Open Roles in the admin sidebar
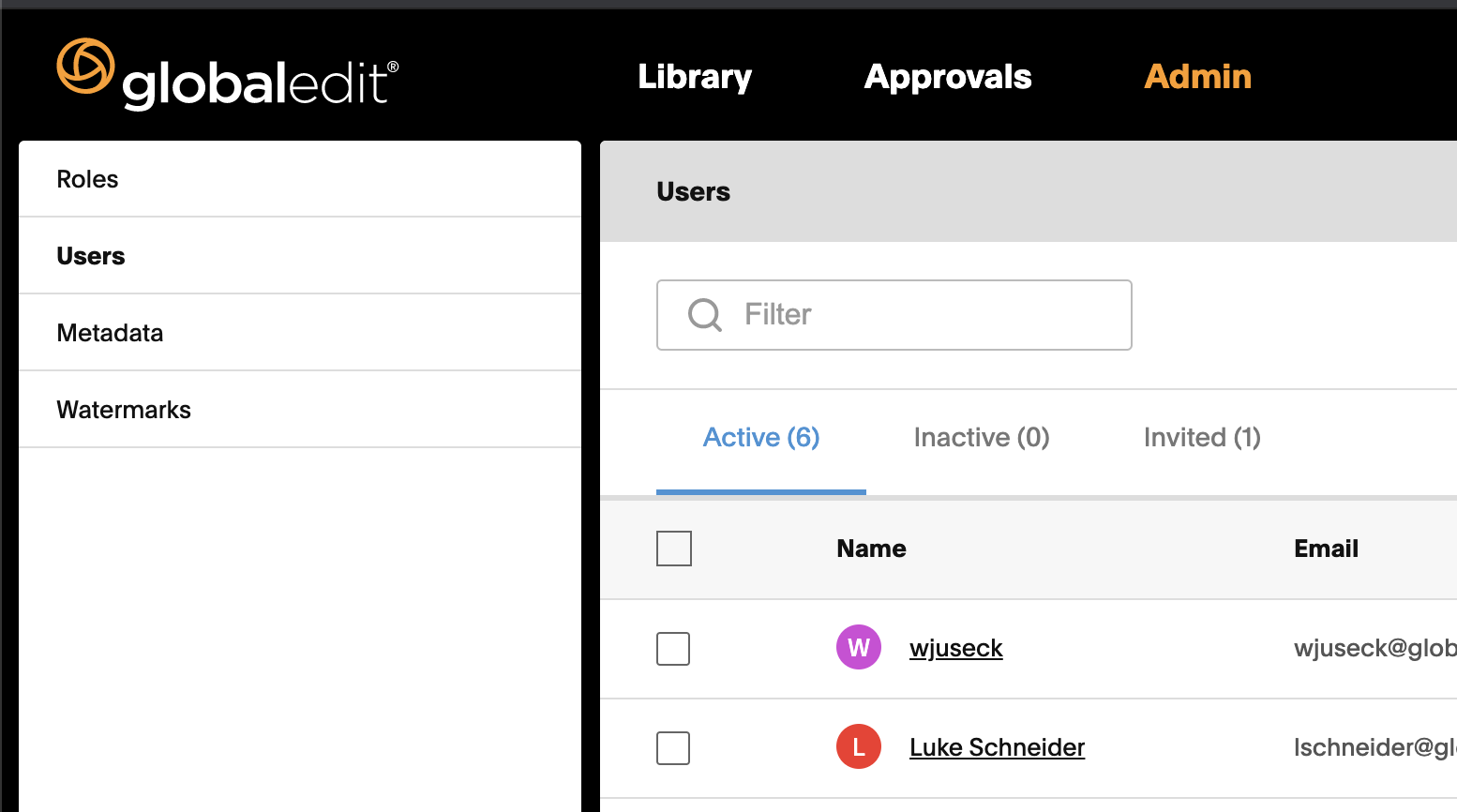This screenshot has width=1457, height=812. [x=300, y=179]
